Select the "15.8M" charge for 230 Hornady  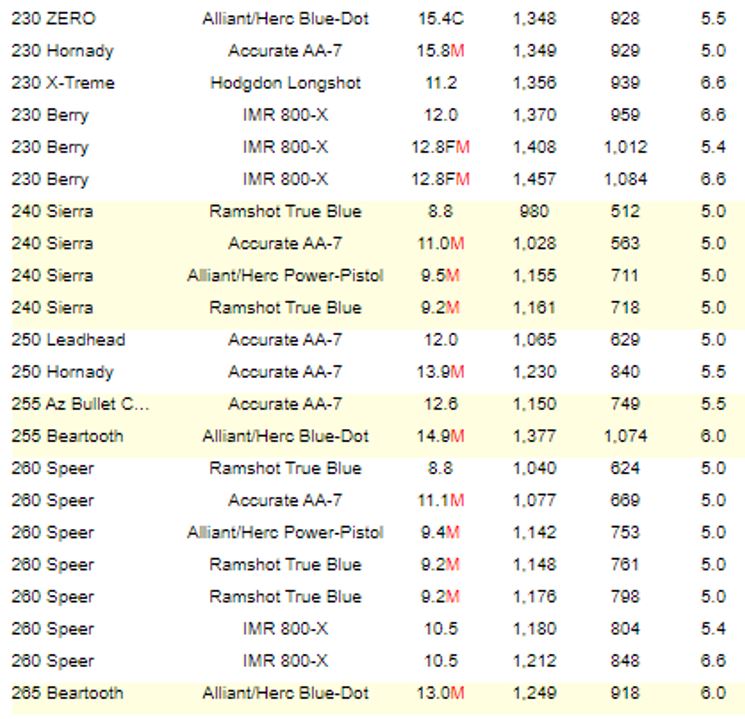coord(440,51)
